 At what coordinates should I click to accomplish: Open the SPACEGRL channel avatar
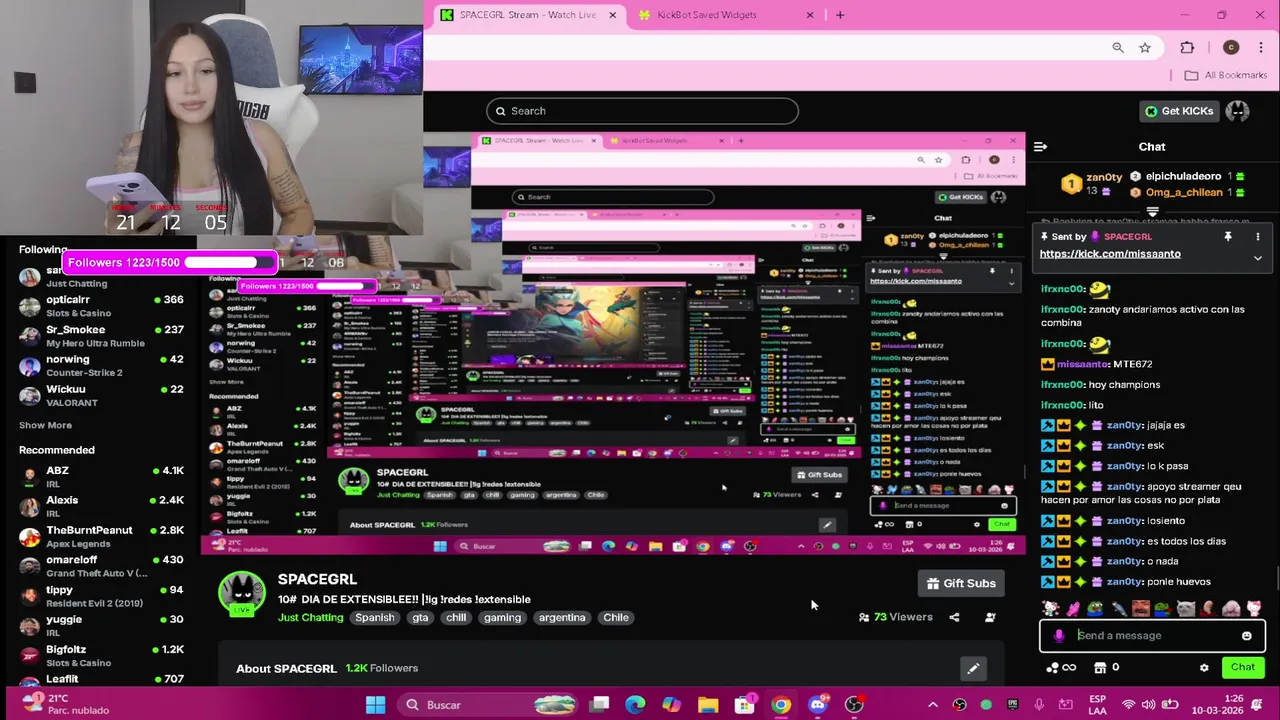pos(242,593)
